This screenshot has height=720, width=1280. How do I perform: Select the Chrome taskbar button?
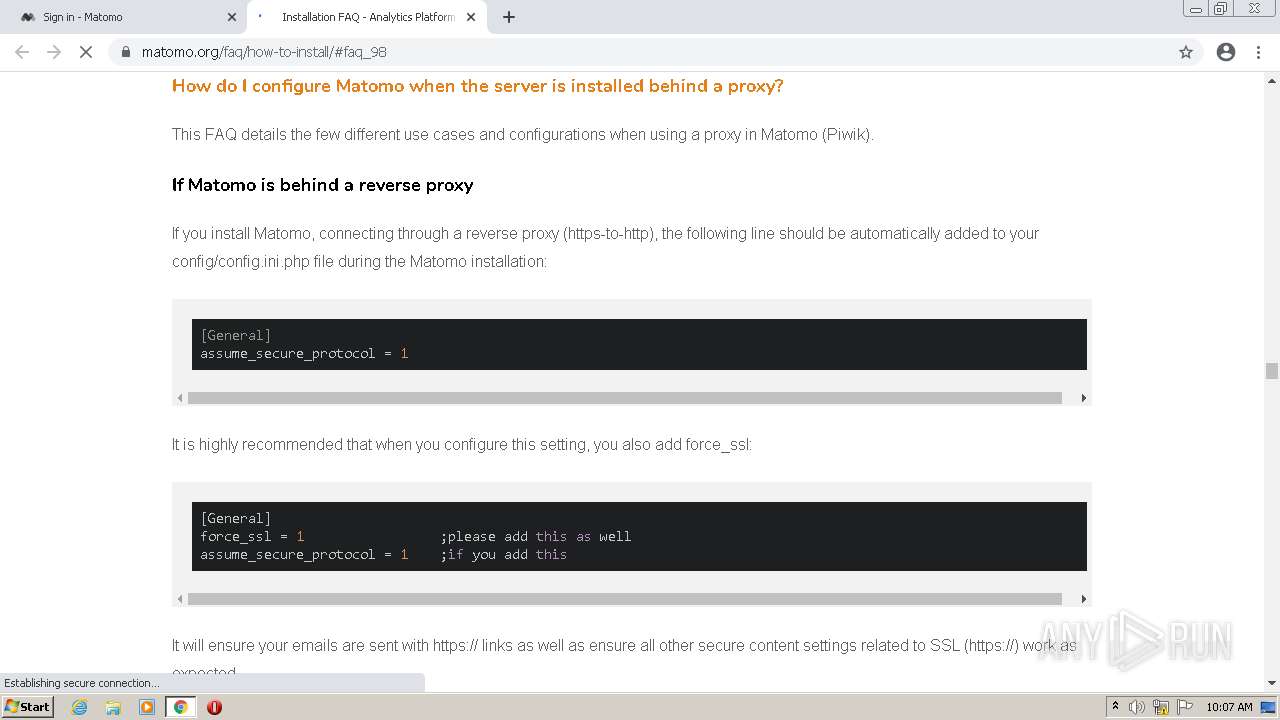pyautogui.click(x=181, y=707)
